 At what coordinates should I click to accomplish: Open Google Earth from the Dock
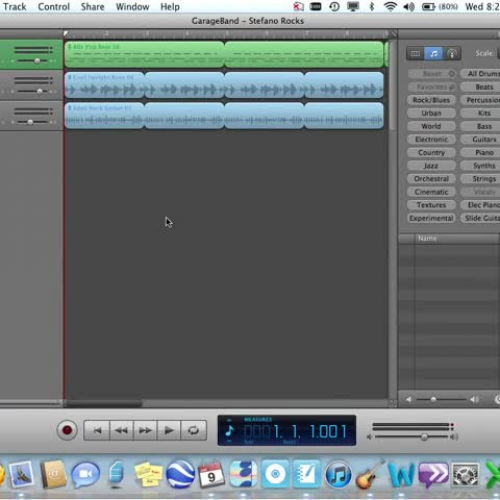(x=181, y=474)
